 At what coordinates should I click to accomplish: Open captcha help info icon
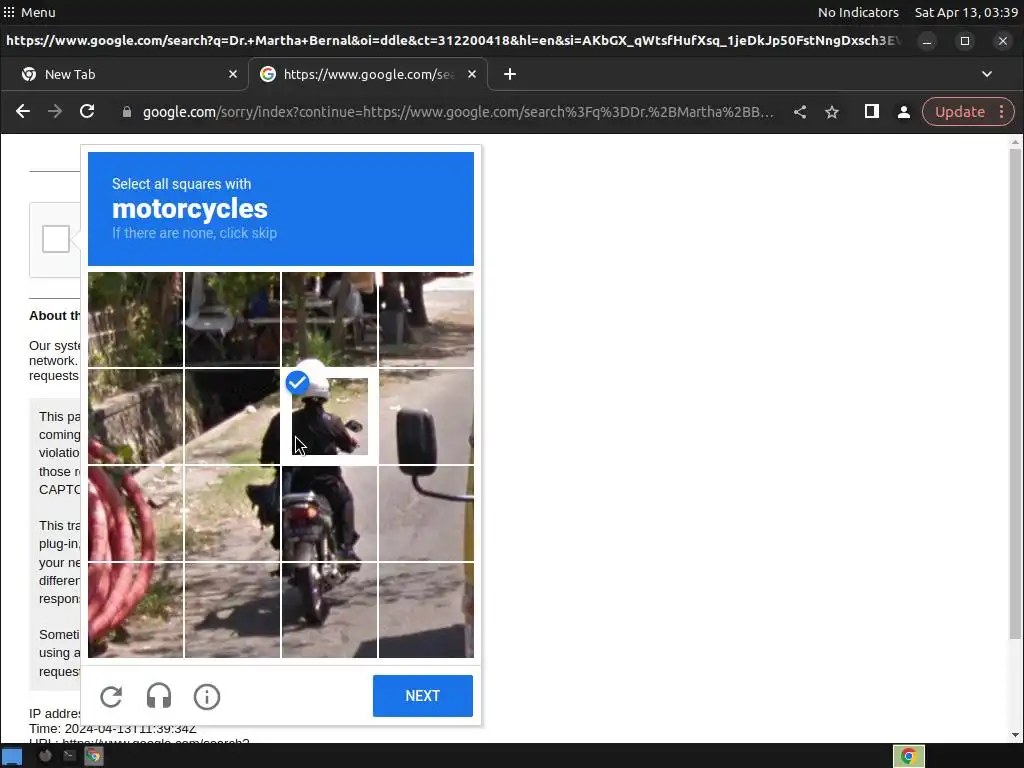click(x=206, y=696)
